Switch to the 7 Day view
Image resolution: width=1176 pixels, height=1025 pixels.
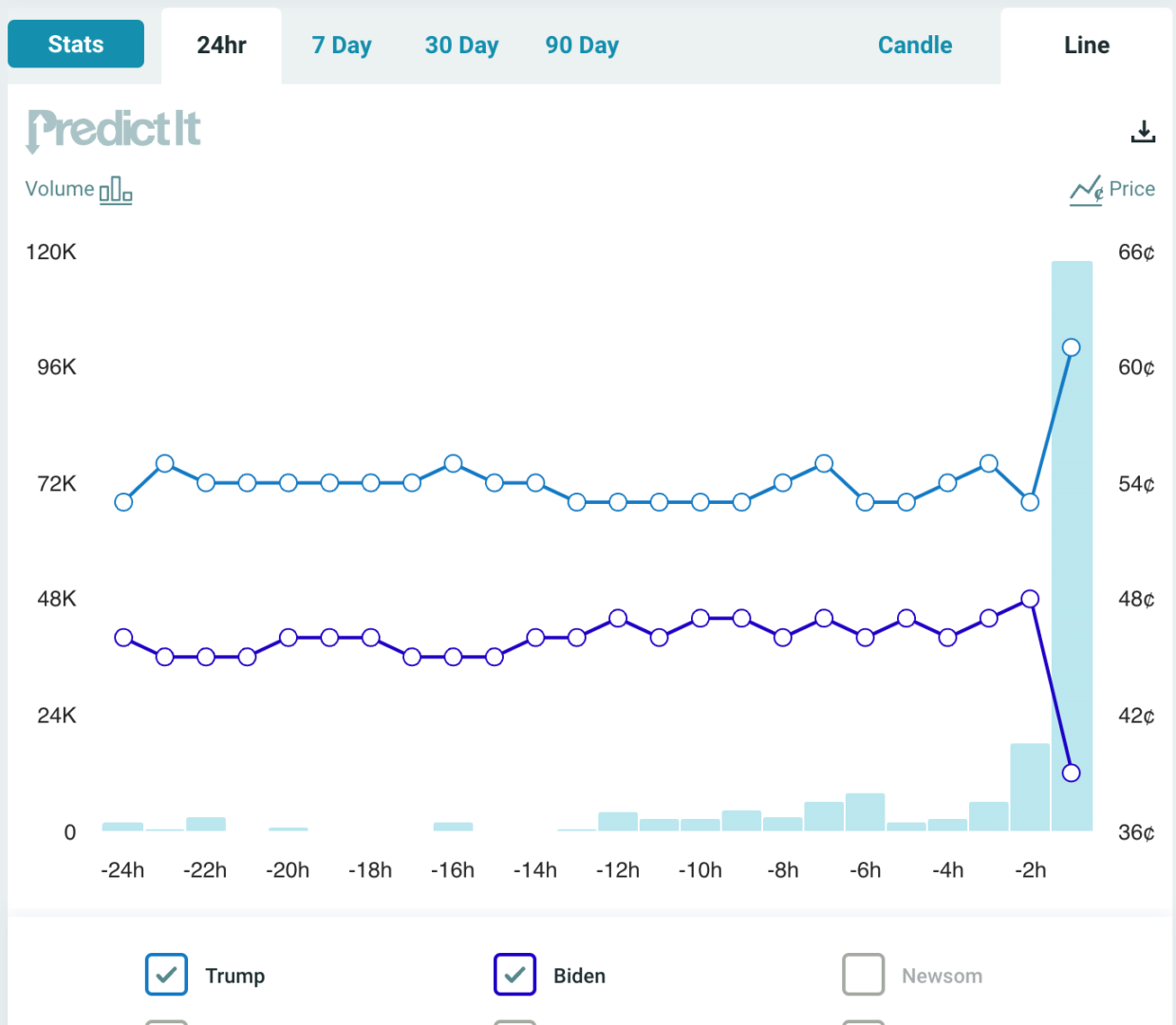coord(342,46)
